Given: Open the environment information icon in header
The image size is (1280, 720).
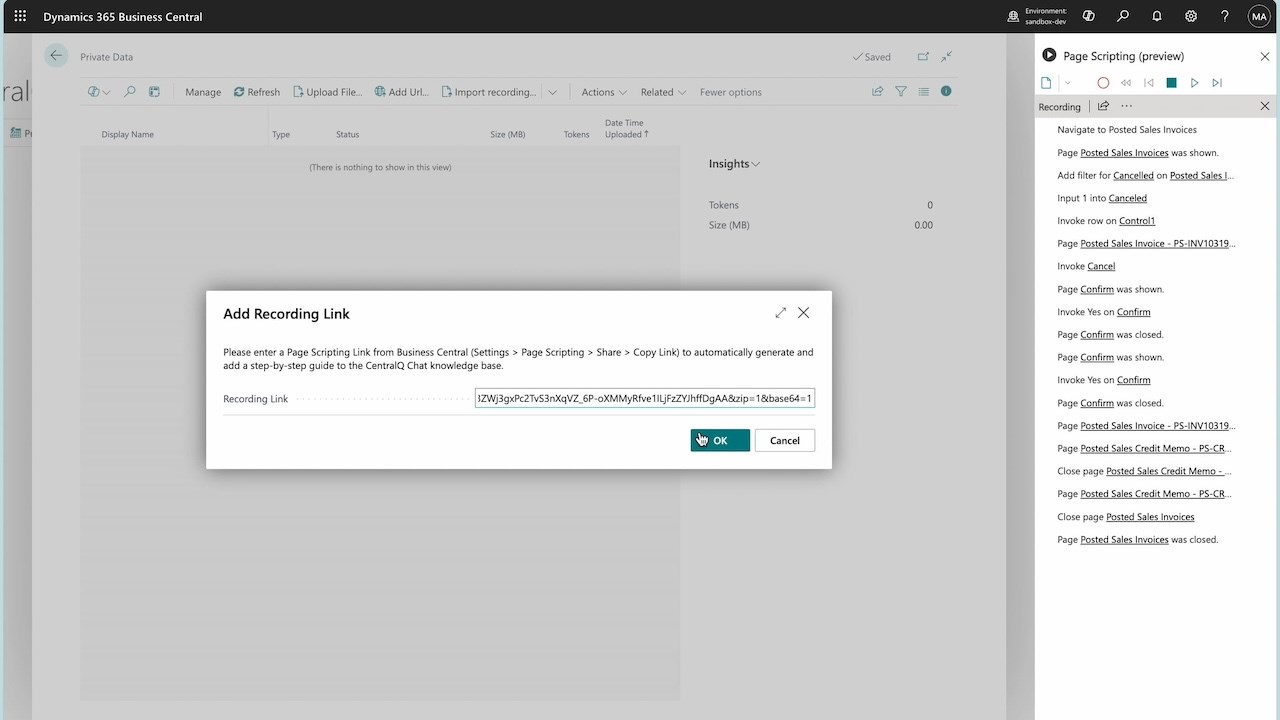Looking at the screenshot, I should [x=1013, y=16].
